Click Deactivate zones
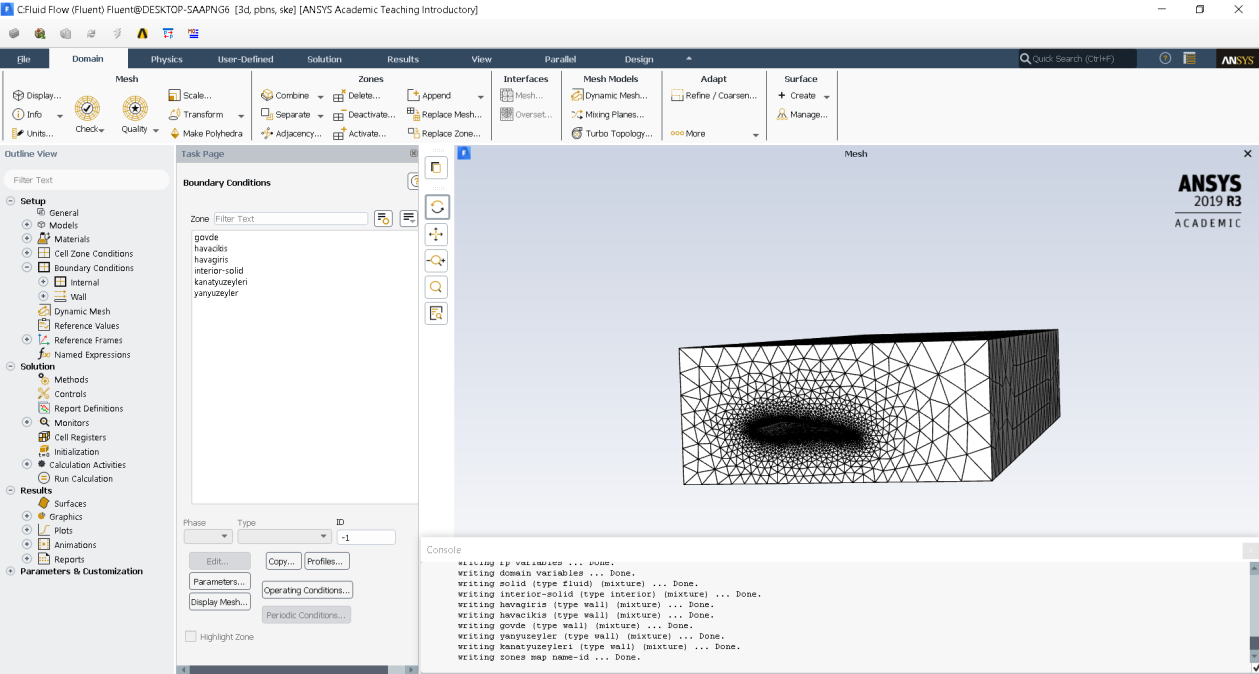Viewport: 1259px width, 674px height. [x=364, y=114]
